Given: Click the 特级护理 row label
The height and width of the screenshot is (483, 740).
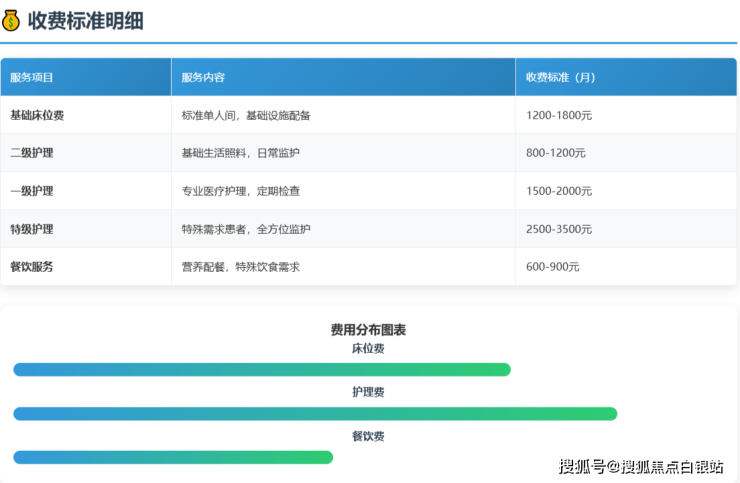Looking at the screenshot, I should 32,229.
